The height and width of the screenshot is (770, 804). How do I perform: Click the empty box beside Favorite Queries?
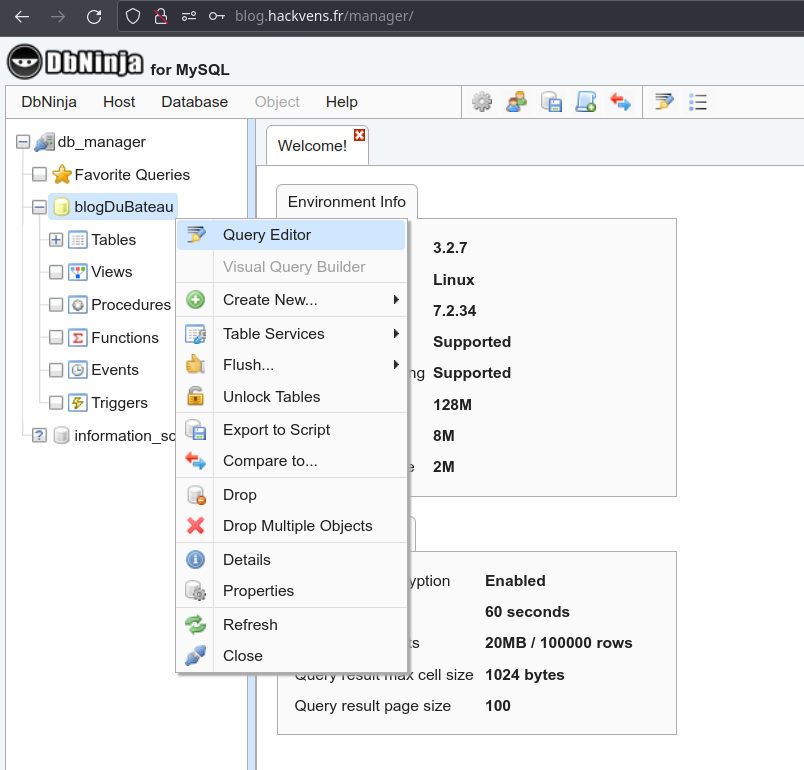pos(39,175)
